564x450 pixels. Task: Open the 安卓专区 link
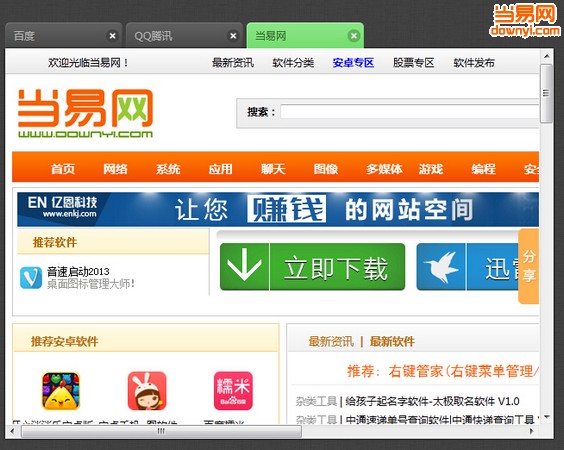click(x=353, y=63)
